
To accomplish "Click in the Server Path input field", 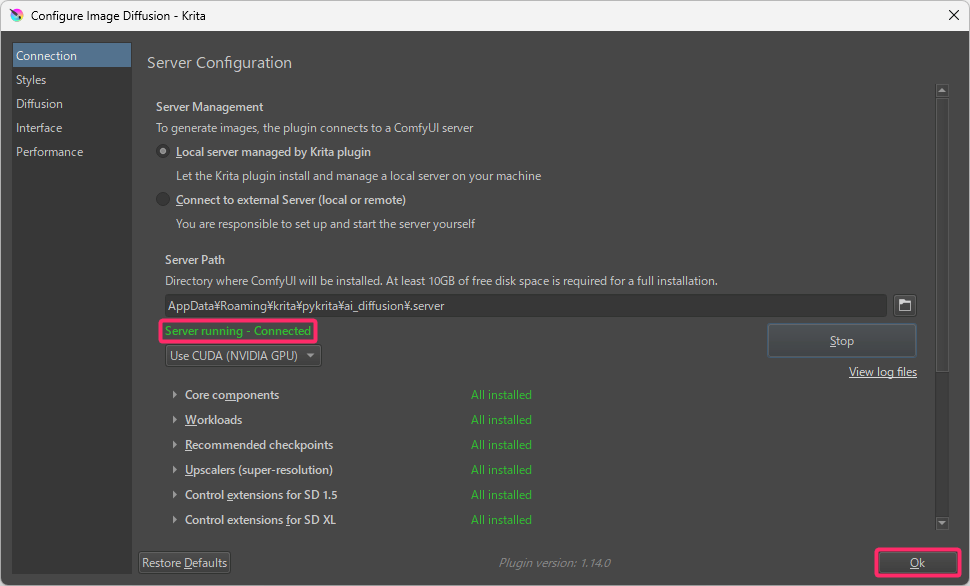I will click(526, 306).
